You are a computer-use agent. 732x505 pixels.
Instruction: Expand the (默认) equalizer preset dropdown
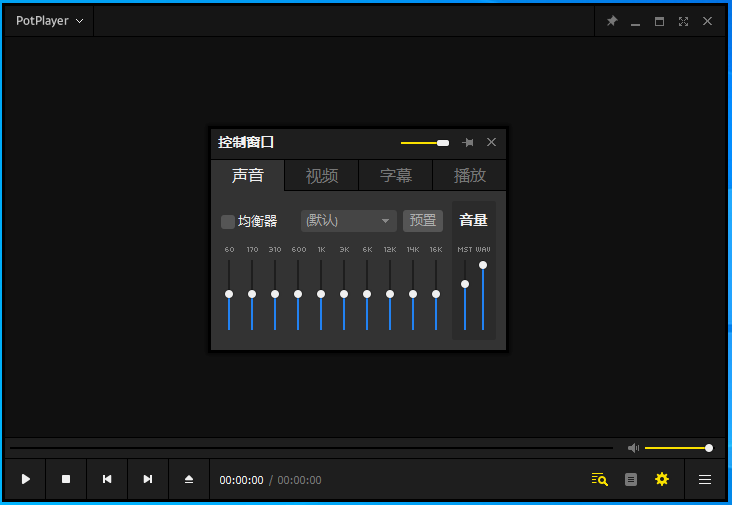coord(349,221)
